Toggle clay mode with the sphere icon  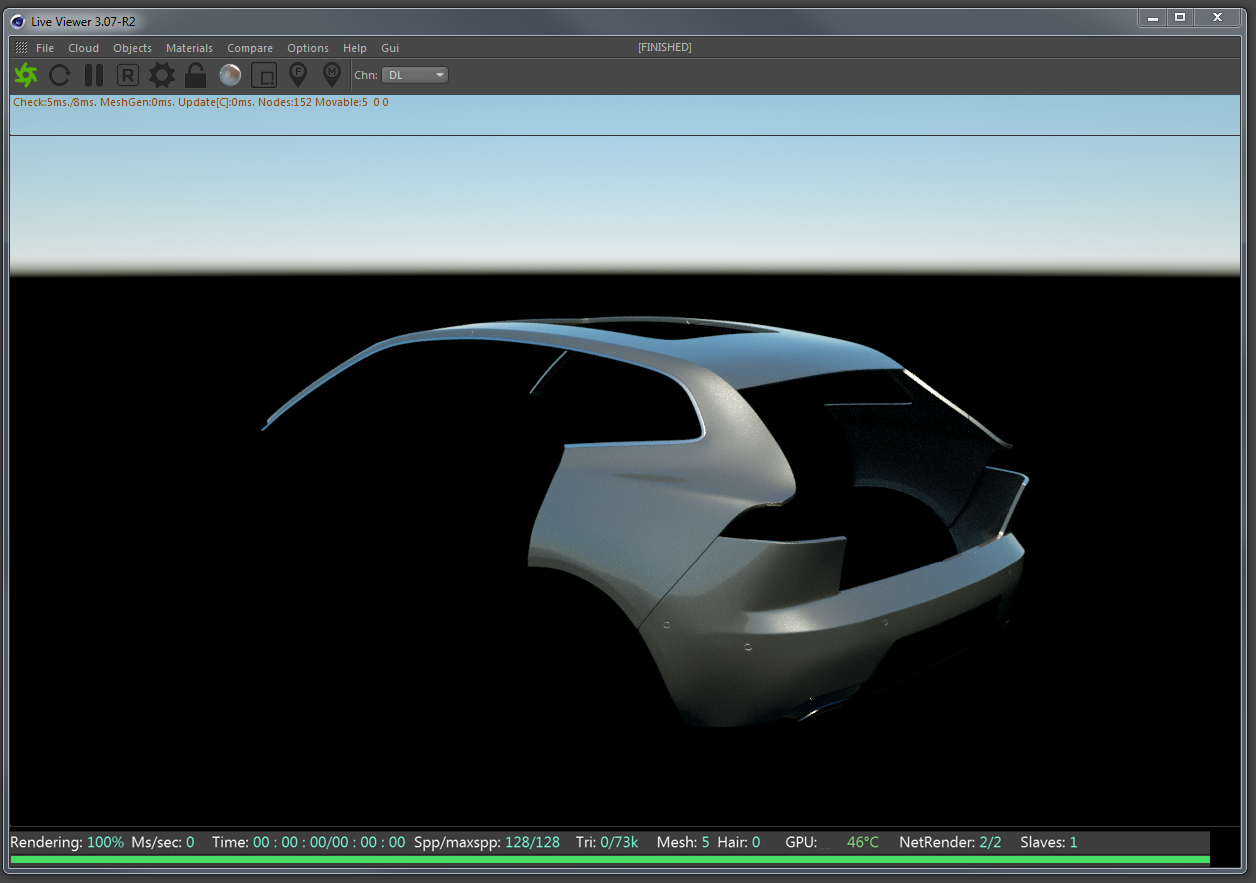pos(230,75)
